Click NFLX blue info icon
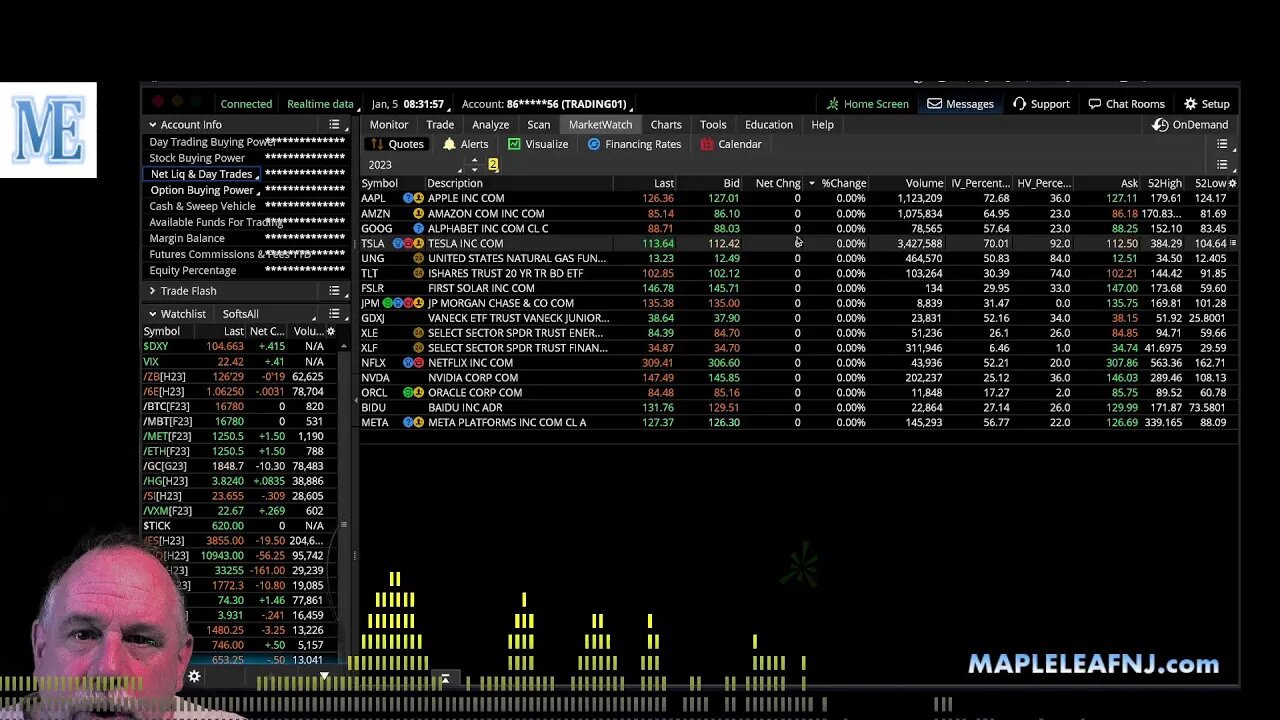 coord(408,363)
